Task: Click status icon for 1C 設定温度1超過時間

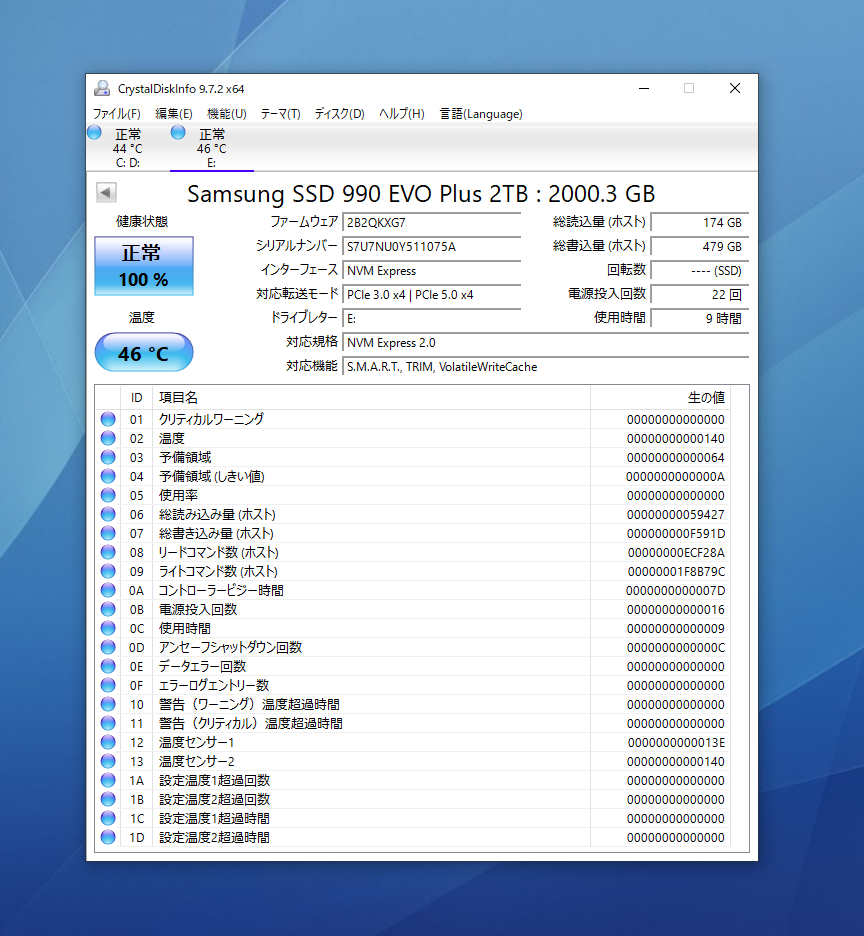Action: point(108,818)
